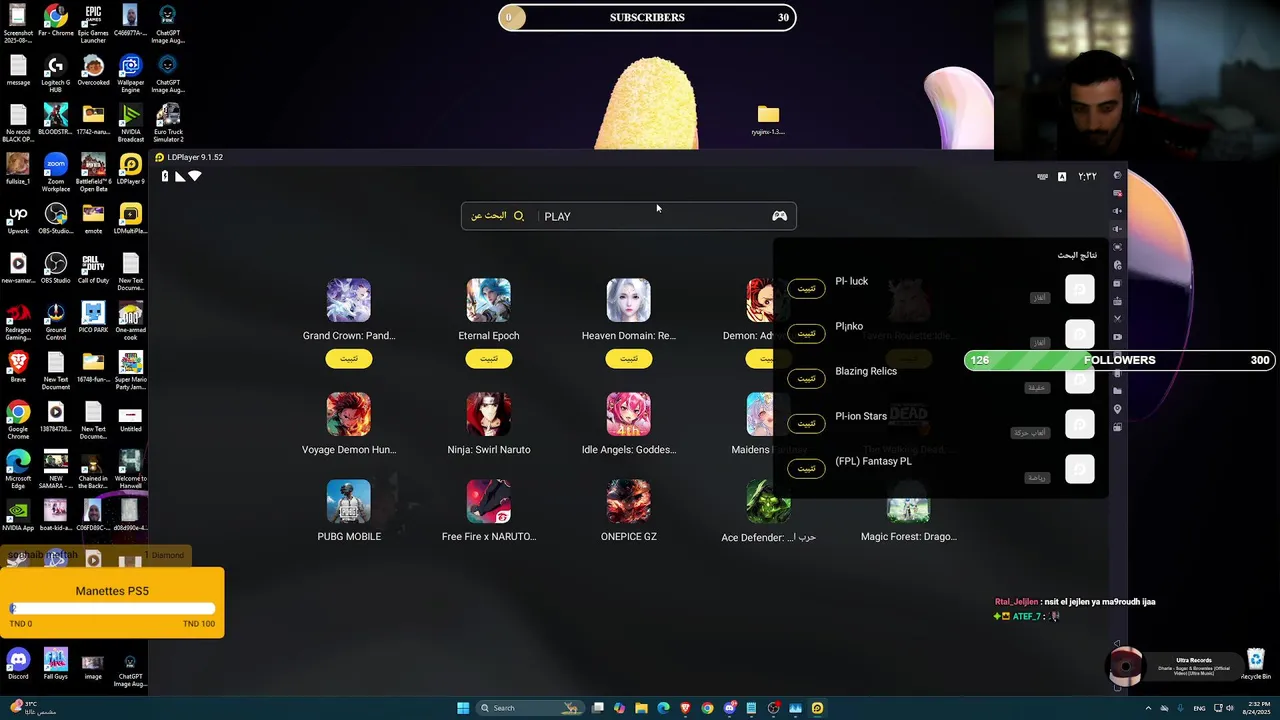Image resolution: width=1280 pixels, height=720 pixels.
Task: Open LDPlayer 9 desktop shortcut
Action: [x=130, y=169]
